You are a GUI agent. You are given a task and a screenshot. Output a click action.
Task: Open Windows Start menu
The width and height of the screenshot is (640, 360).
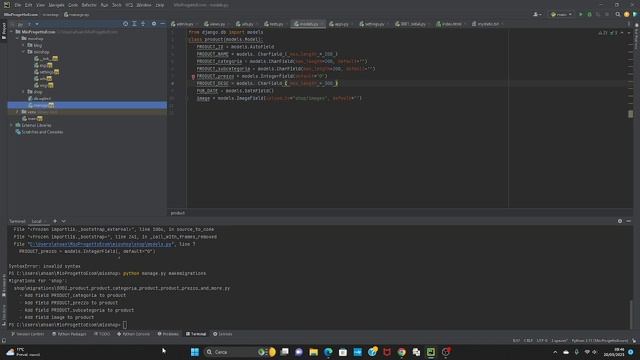pyautogui.click(x=195, y=352)
